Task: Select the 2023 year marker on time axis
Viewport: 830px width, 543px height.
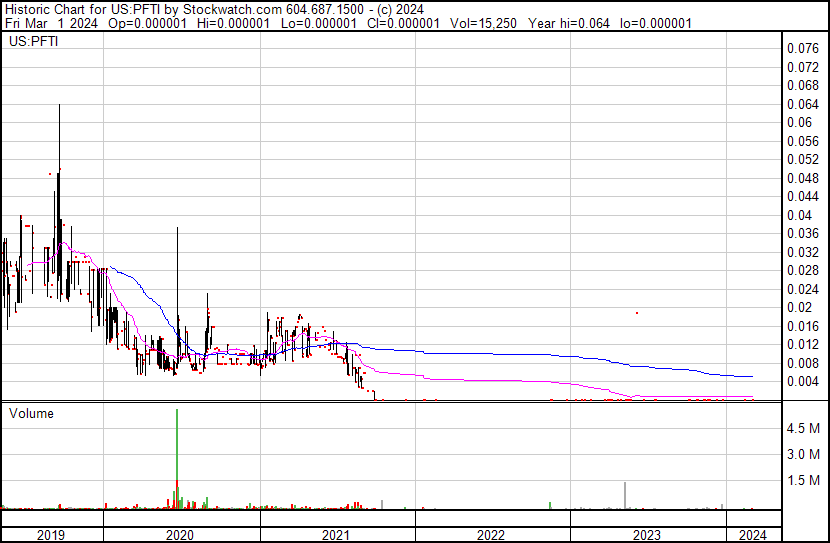Action: tap(647, 535)
